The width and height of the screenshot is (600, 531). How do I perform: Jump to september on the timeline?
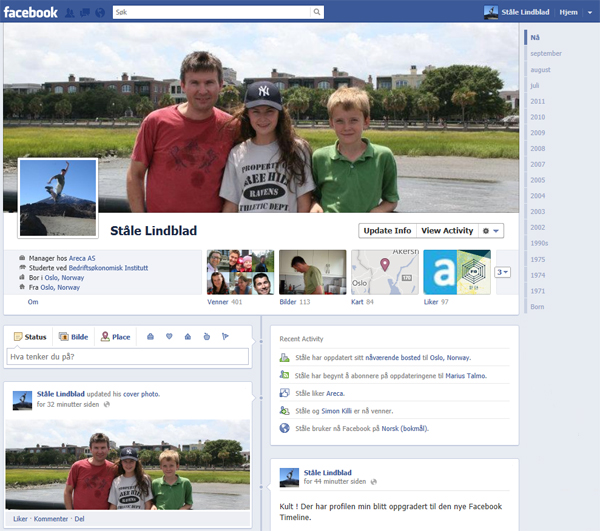(x=546, y=54)
